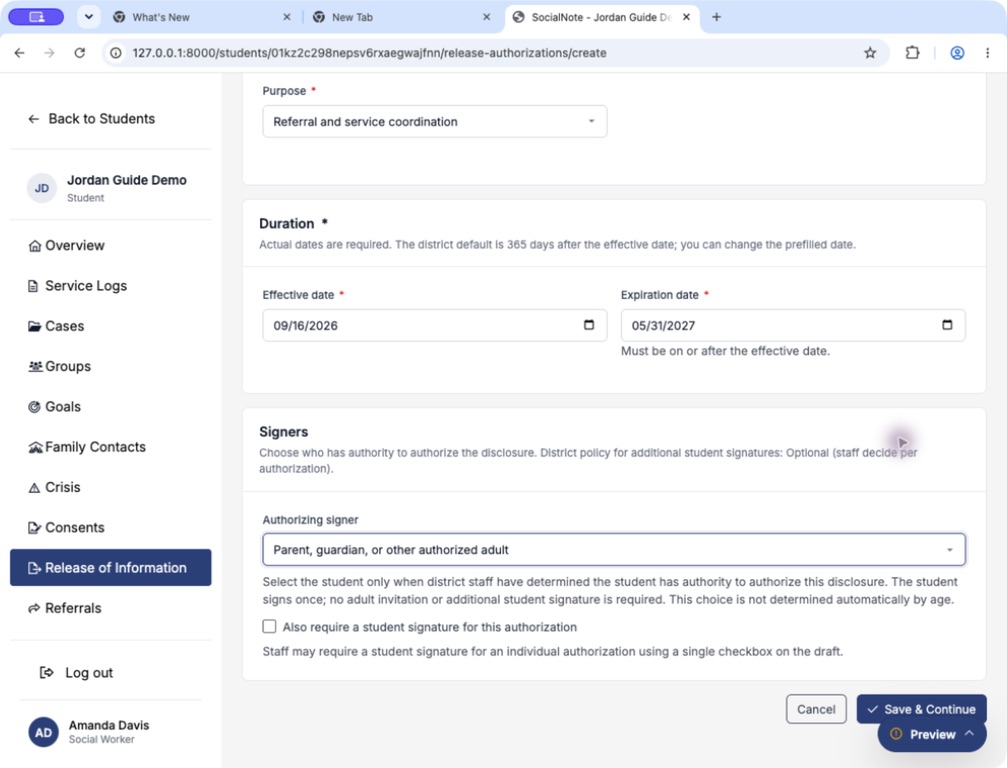Viewport: 1007px width, 768px height.
Task: Open the Authorizing signer dropdown
Action: pyautogui.click(x=613, y=550)
